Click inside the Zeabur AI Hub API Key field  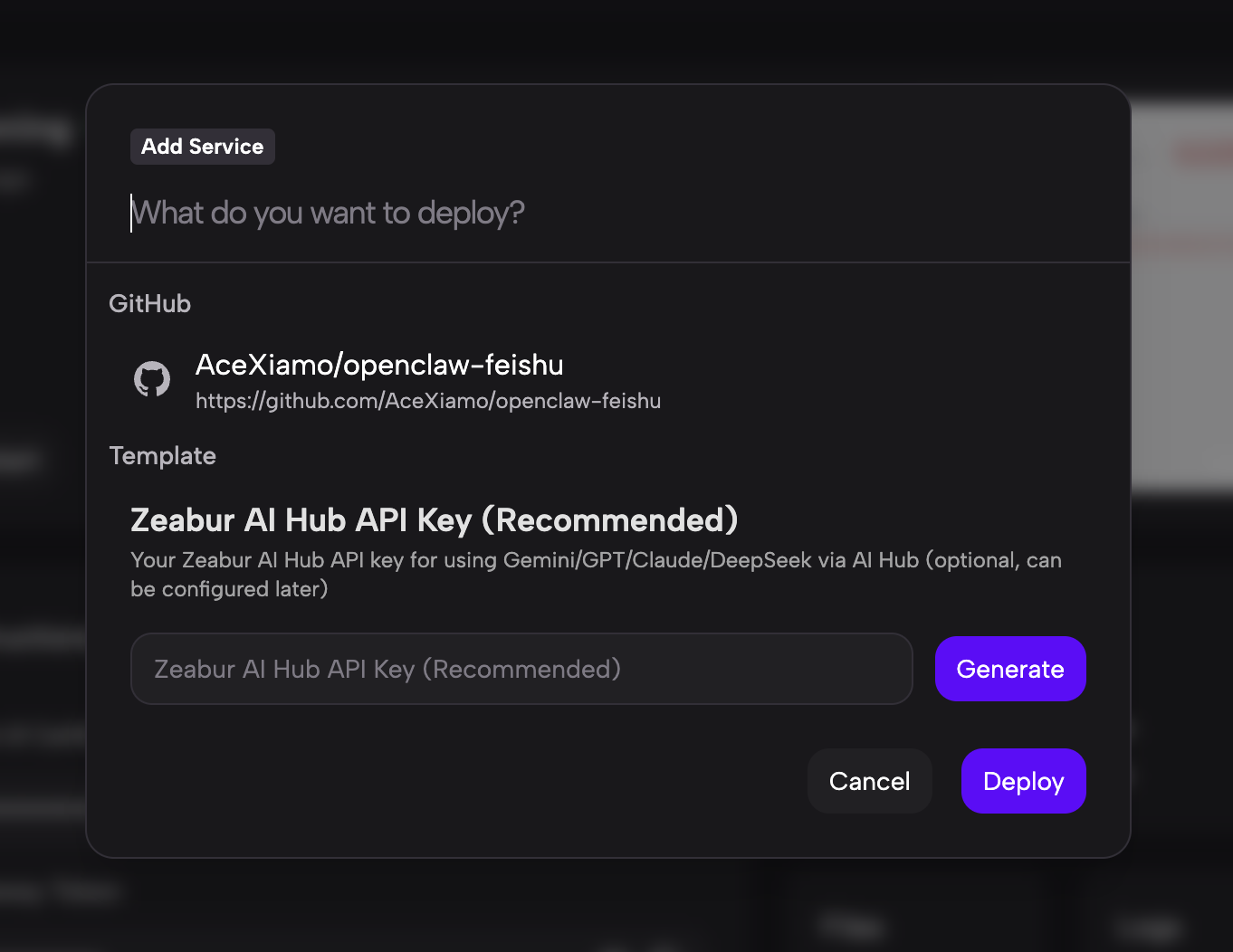pos(521,669)
